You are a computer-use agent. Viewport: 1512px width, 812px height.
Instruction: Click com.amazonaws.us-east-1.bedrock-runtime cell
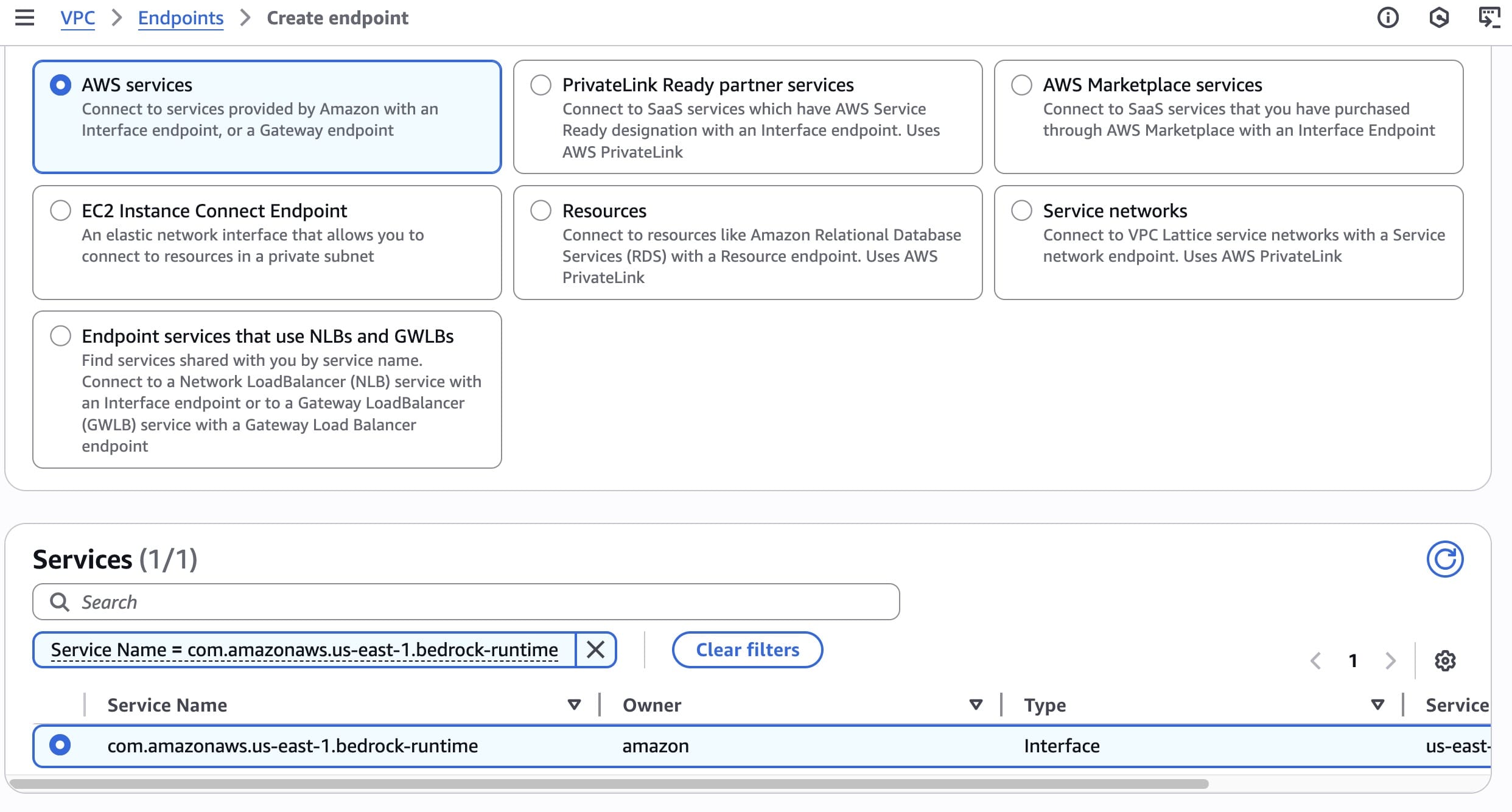pyautogui.click(x=293, y=746)
